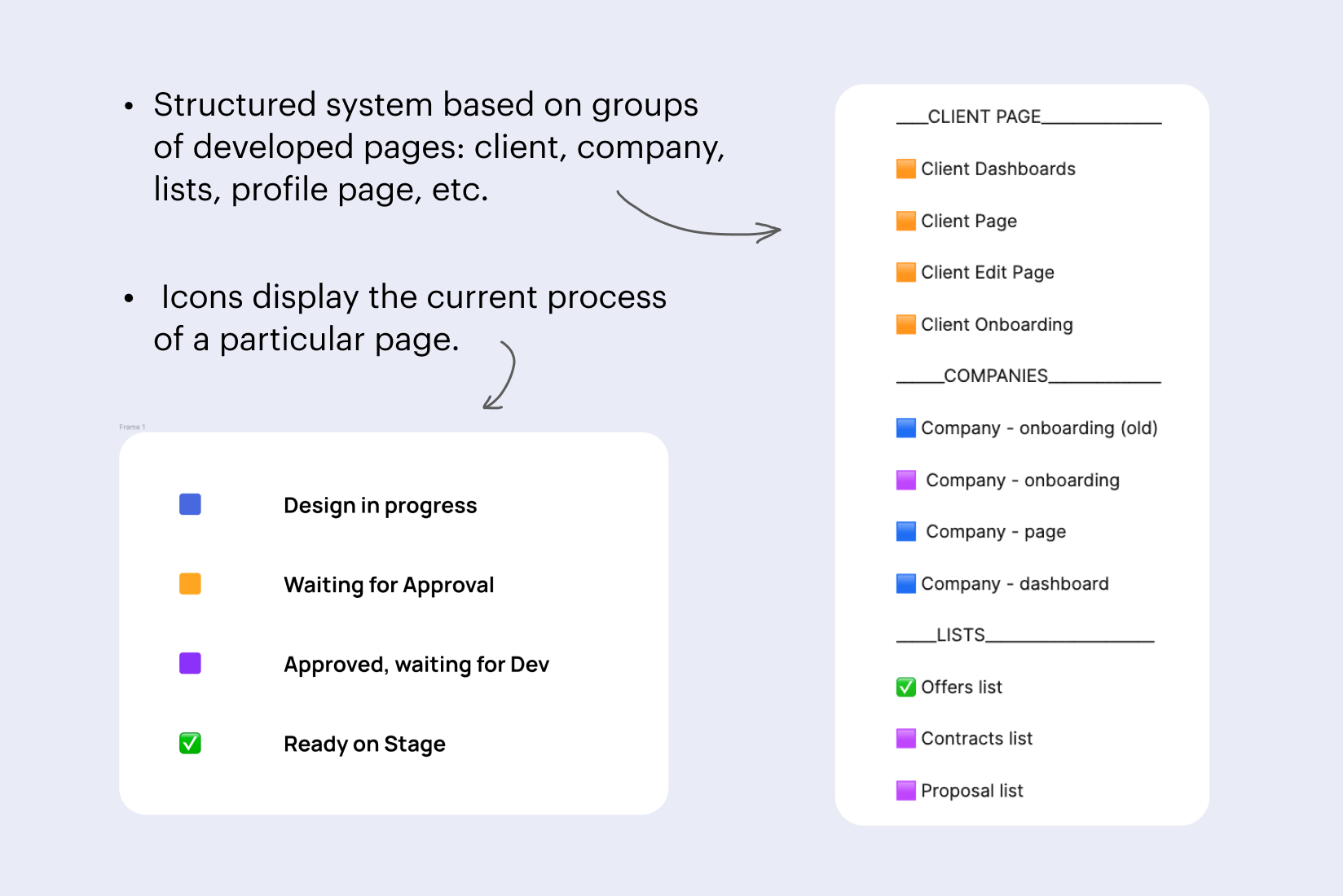Select the Company - dashboard entry
Screen dimensions: 1343x896
tap(1015, 583)
